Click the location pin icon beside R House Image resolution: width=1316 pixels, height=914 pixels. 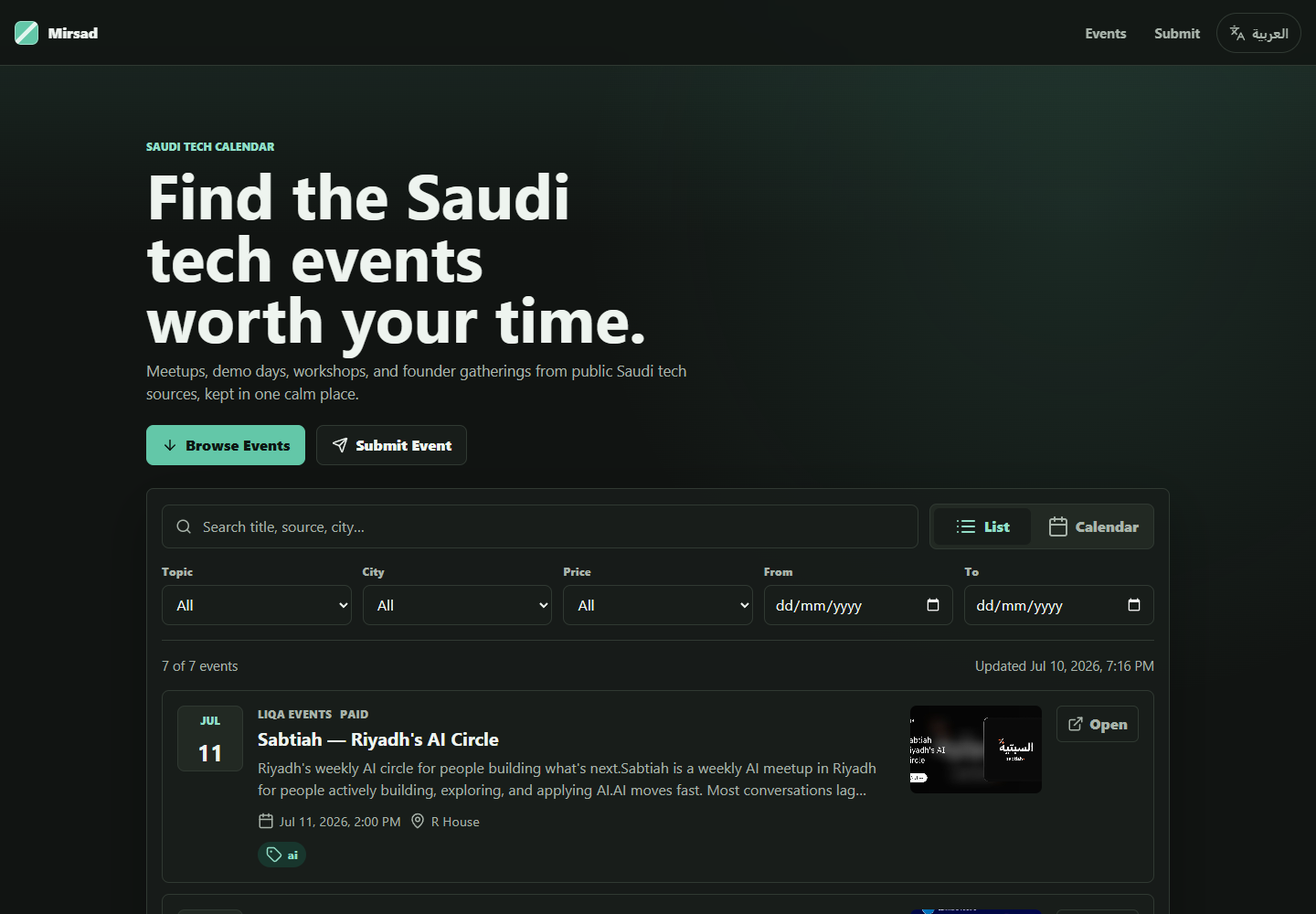418,821
